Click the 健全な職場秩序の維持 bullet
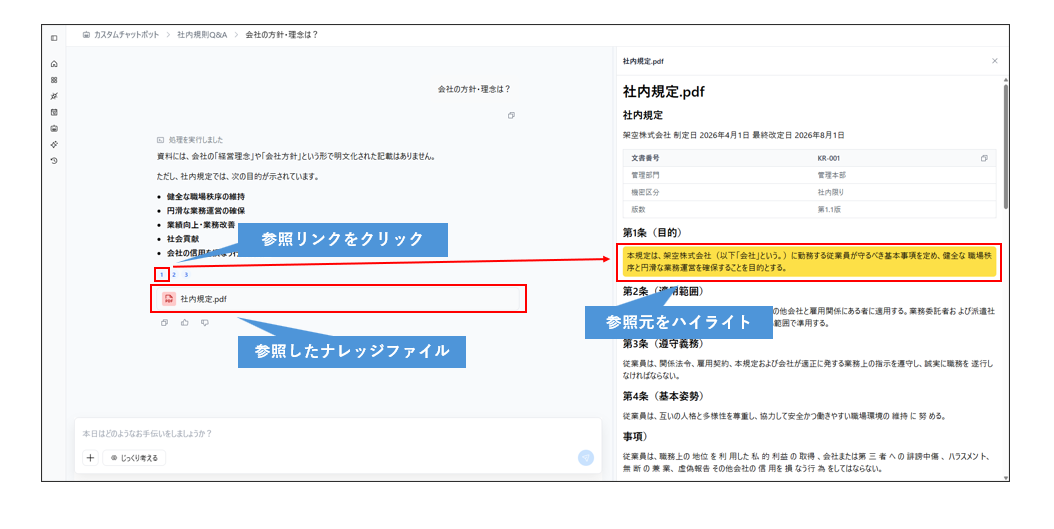The height and width of the screenshot is (529, 1054). pos(206,197)
